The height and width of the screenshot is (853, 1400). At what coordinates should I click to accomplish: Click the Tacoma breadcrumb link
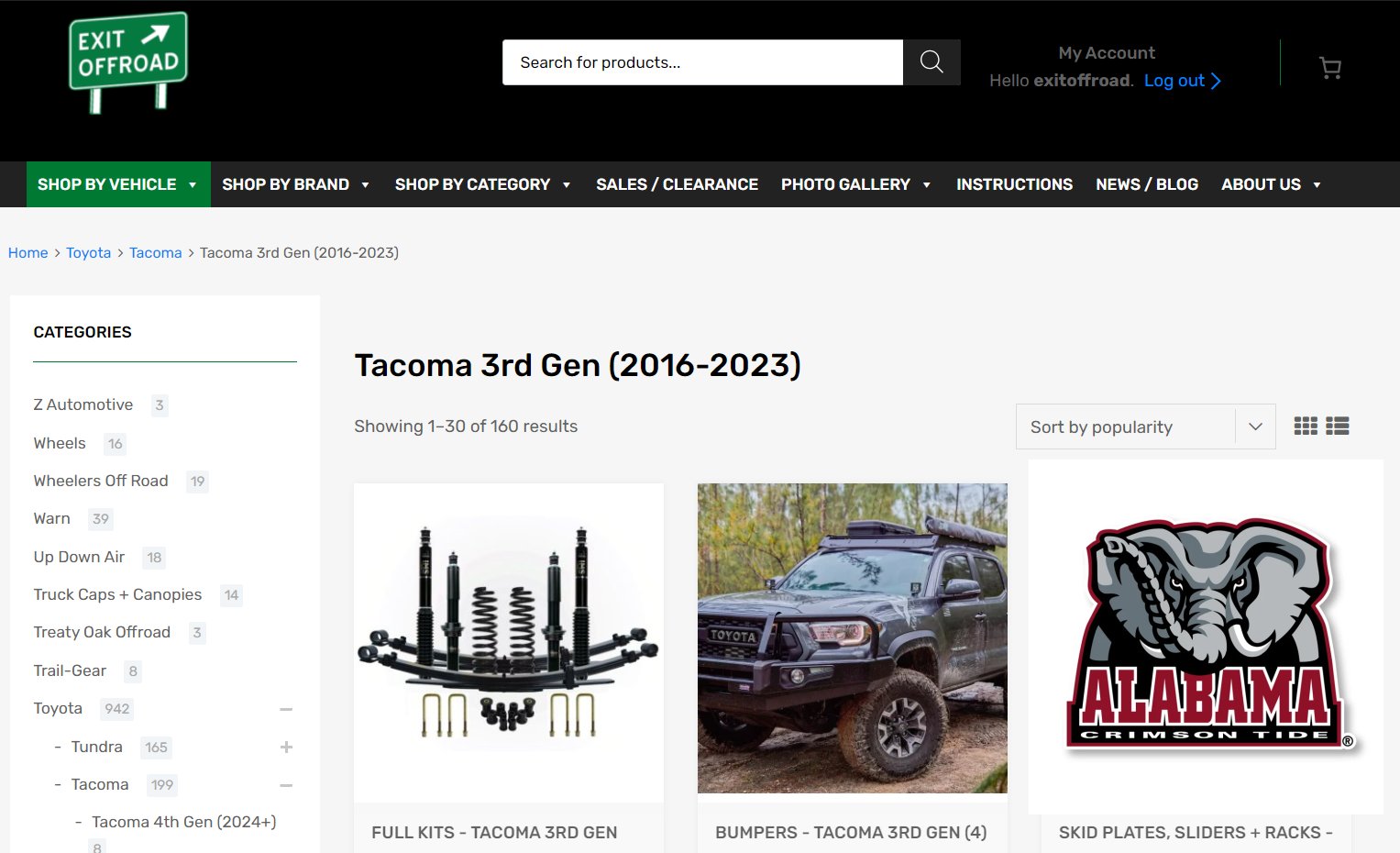155,252
